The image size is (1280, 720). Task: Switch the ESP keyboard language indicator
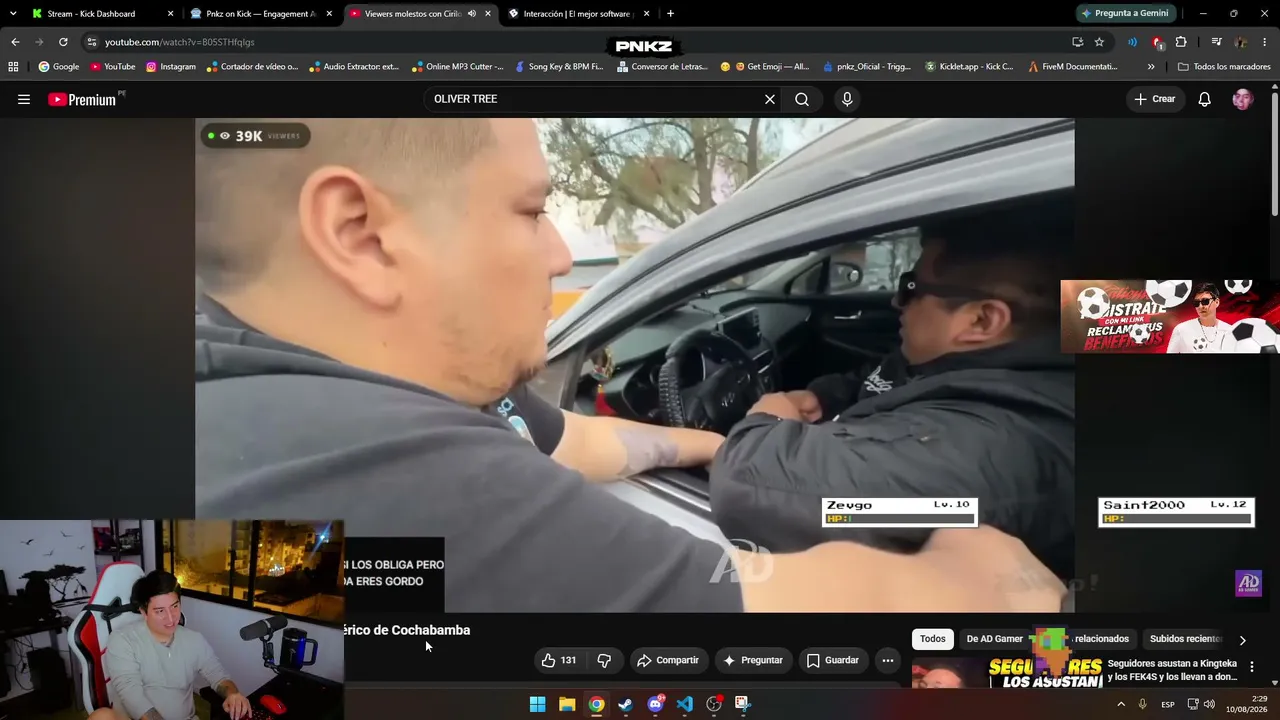point(1168,704)
